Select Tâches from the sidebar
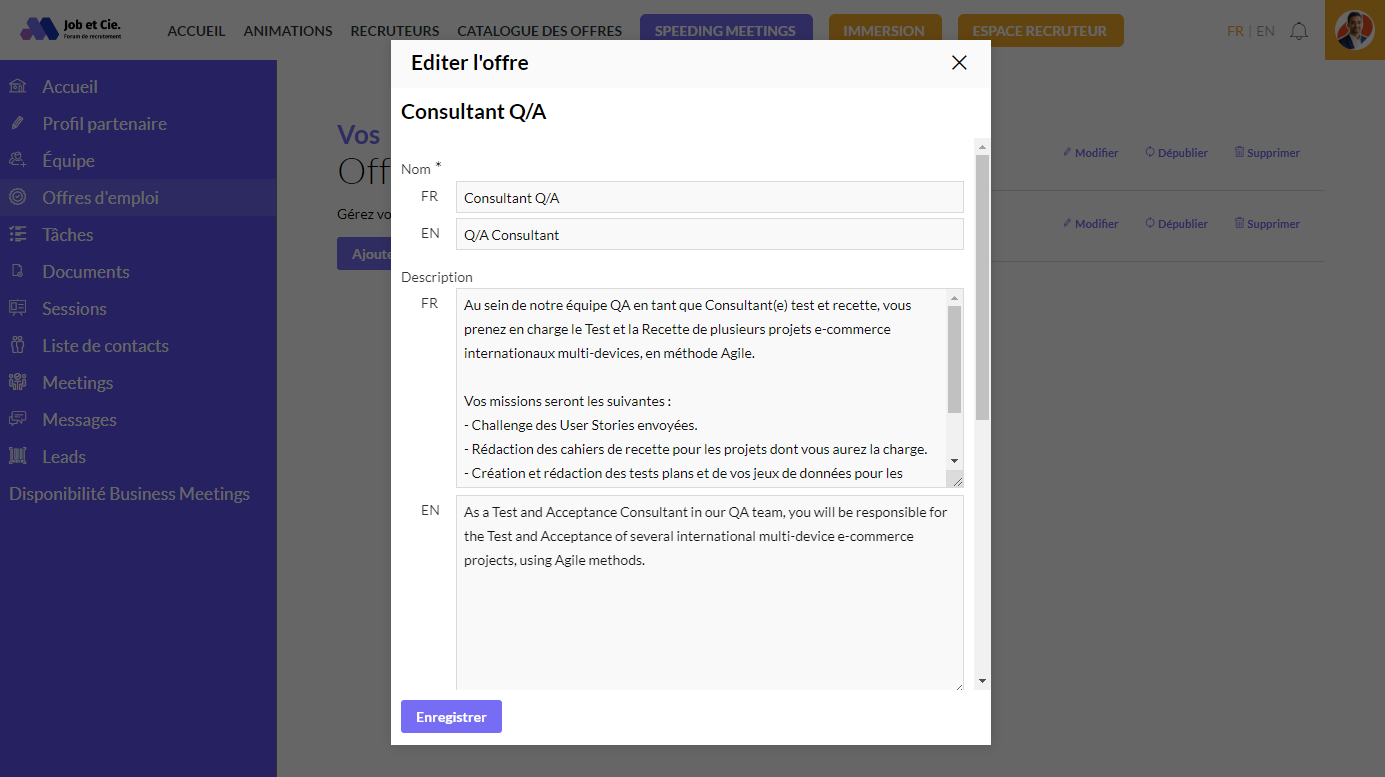Image resolution: width=1385 pixels, height=777 pixels. click(67, 235)
